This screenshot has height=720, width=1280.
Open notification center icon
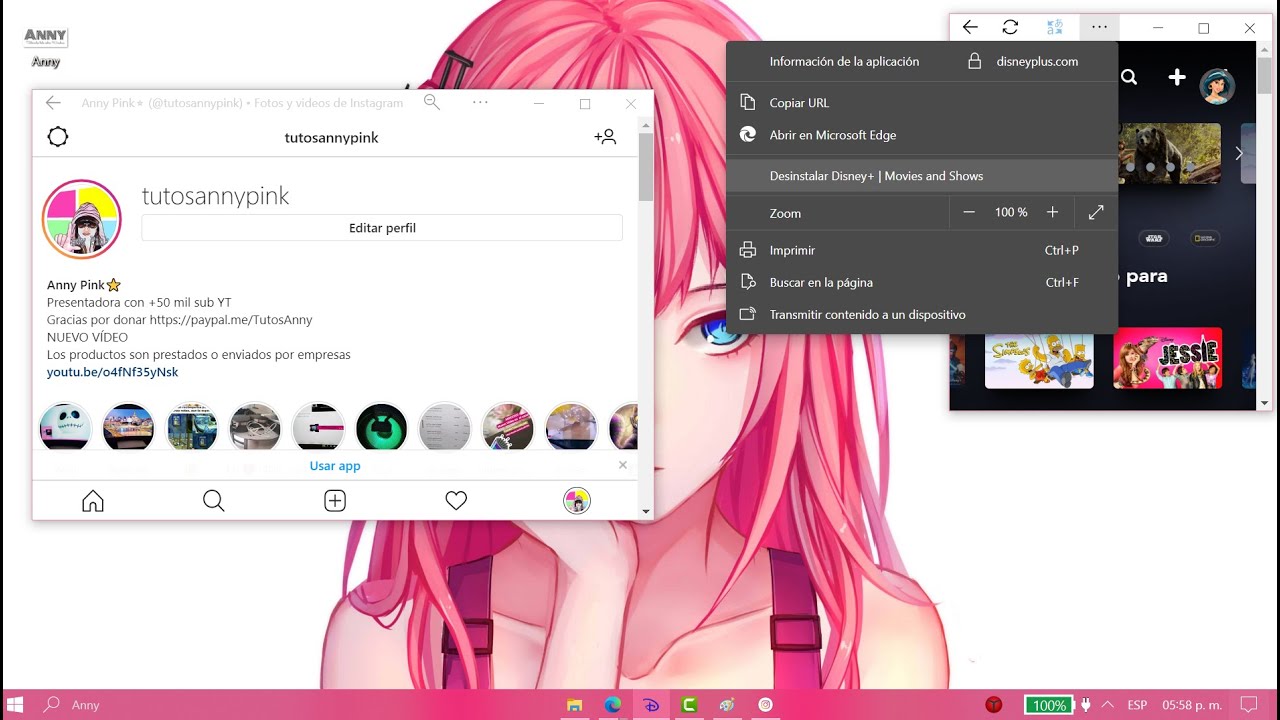tap(1248, 705)
